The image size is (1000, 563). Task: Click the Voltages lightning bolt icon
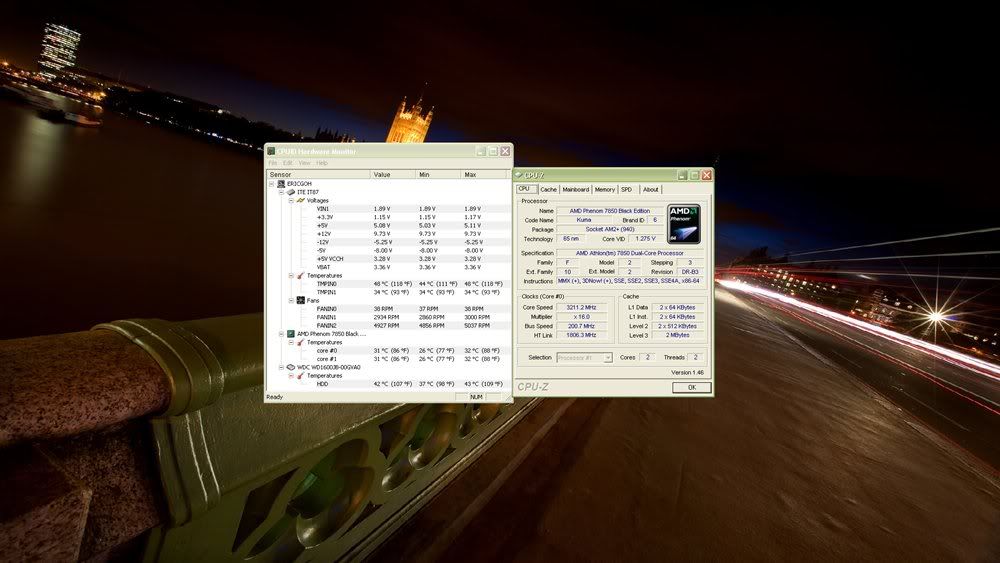(x=299, y=200)
